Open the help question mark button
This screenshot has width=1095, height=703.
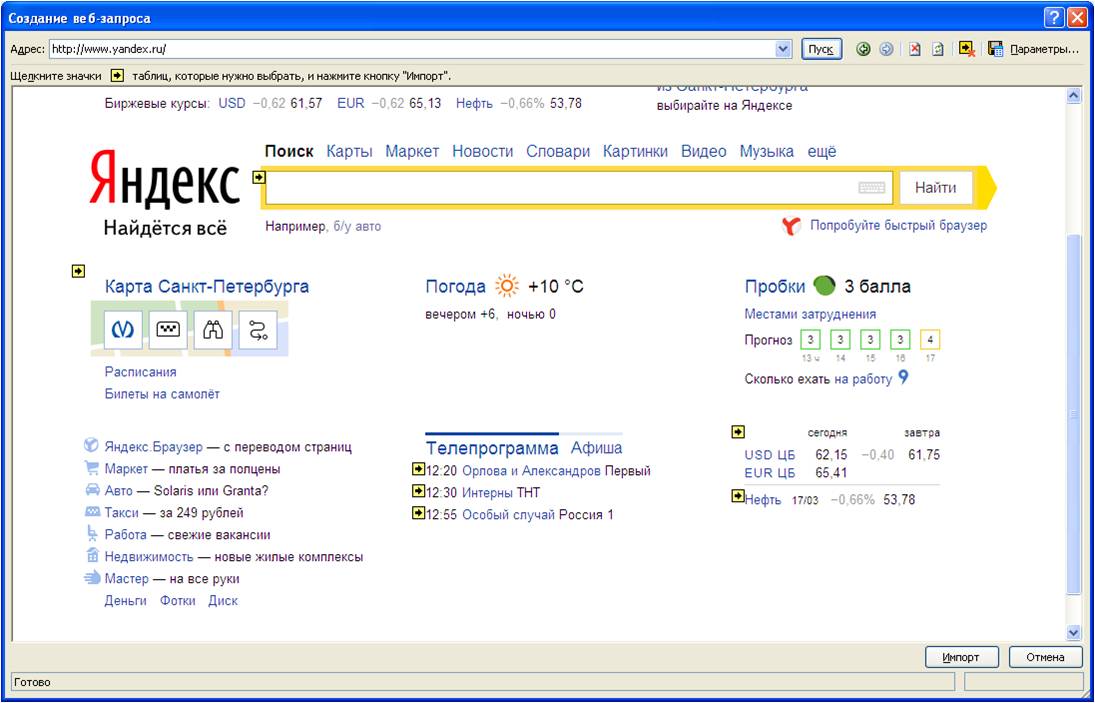click(1054, 18)
